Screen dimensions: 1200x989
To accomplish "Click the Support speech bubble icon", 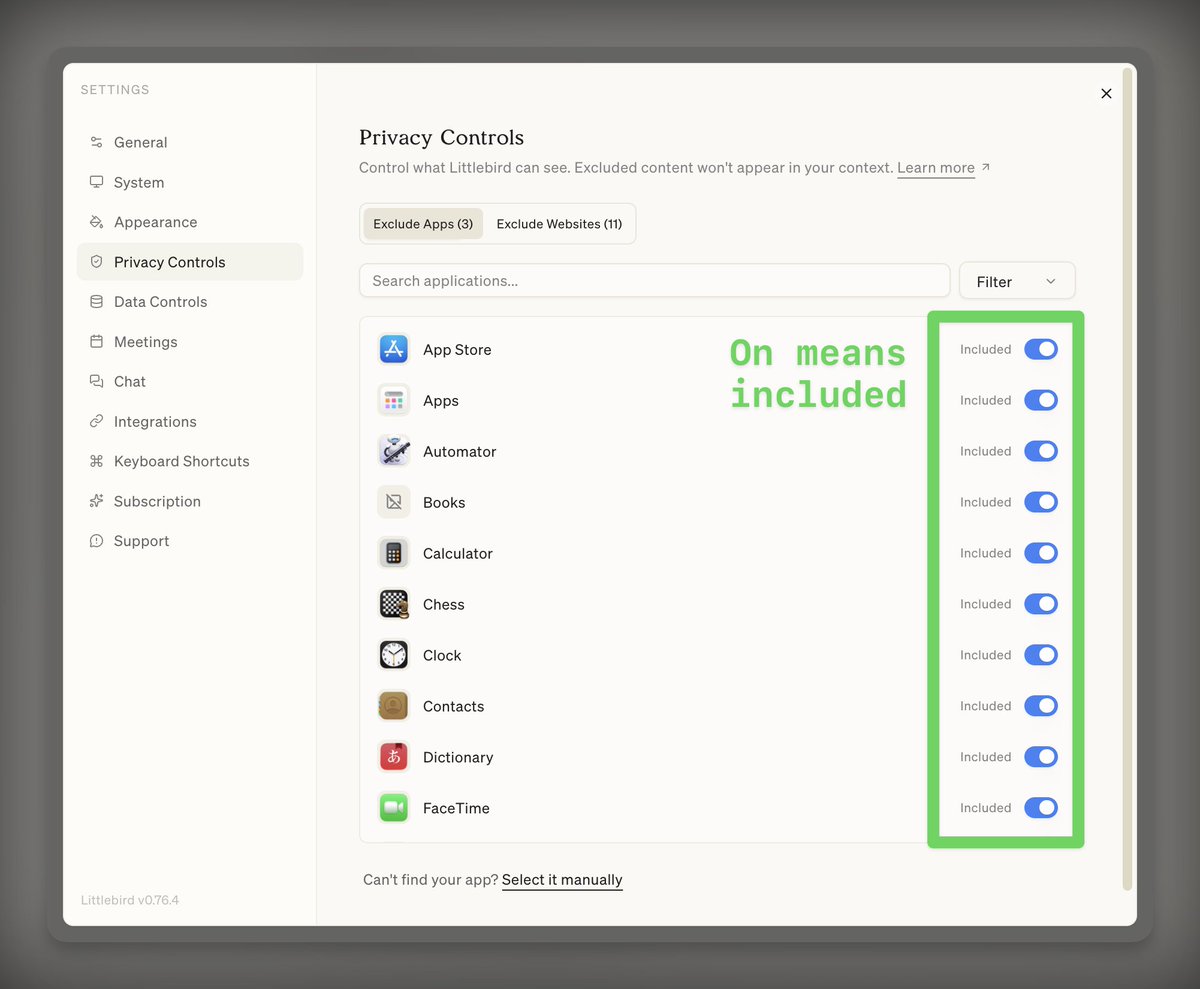I will click(96, 541).
